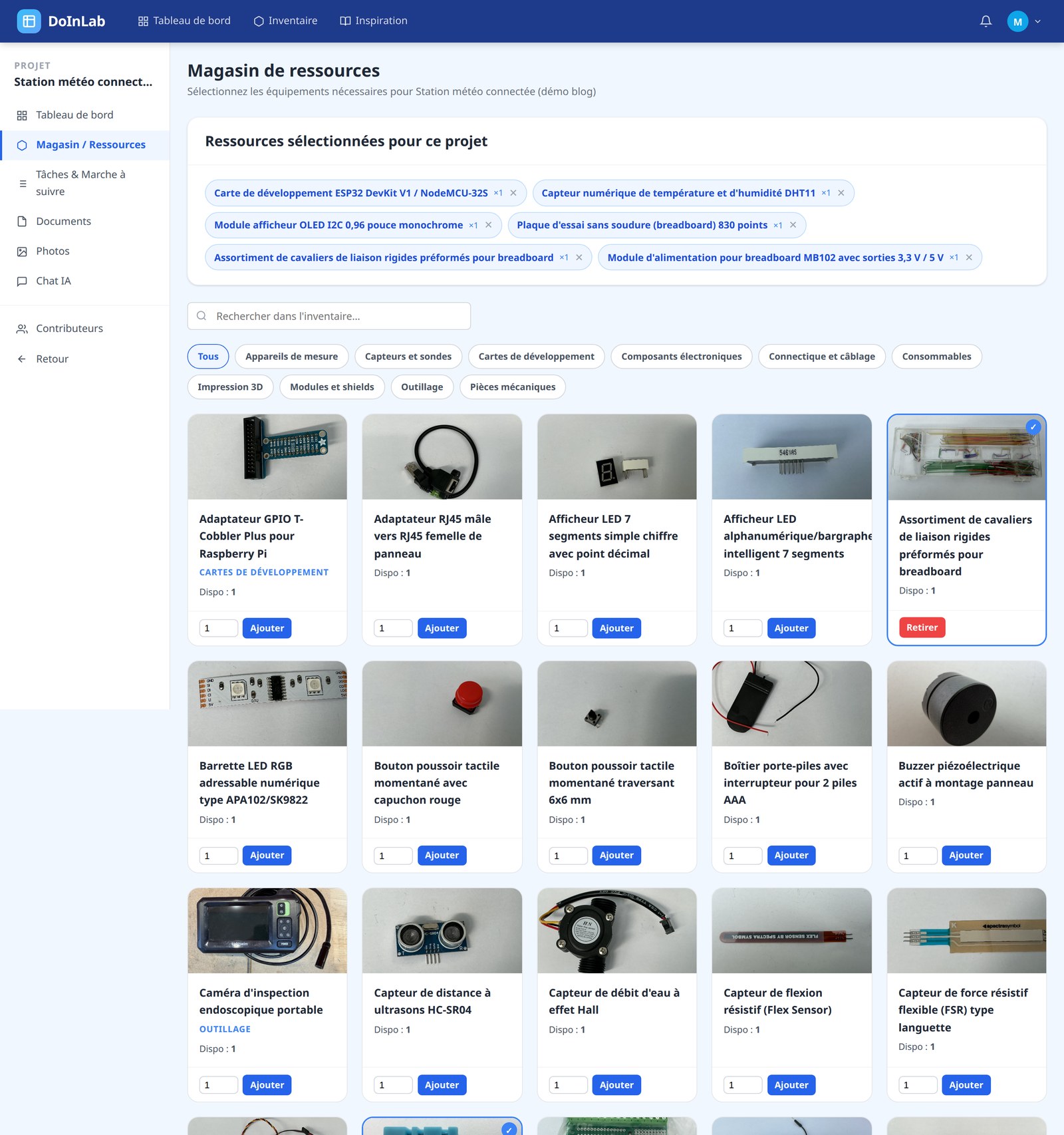Filter by Consommables
Screen dimensions: 1064x1135
(x=936, y=357)
